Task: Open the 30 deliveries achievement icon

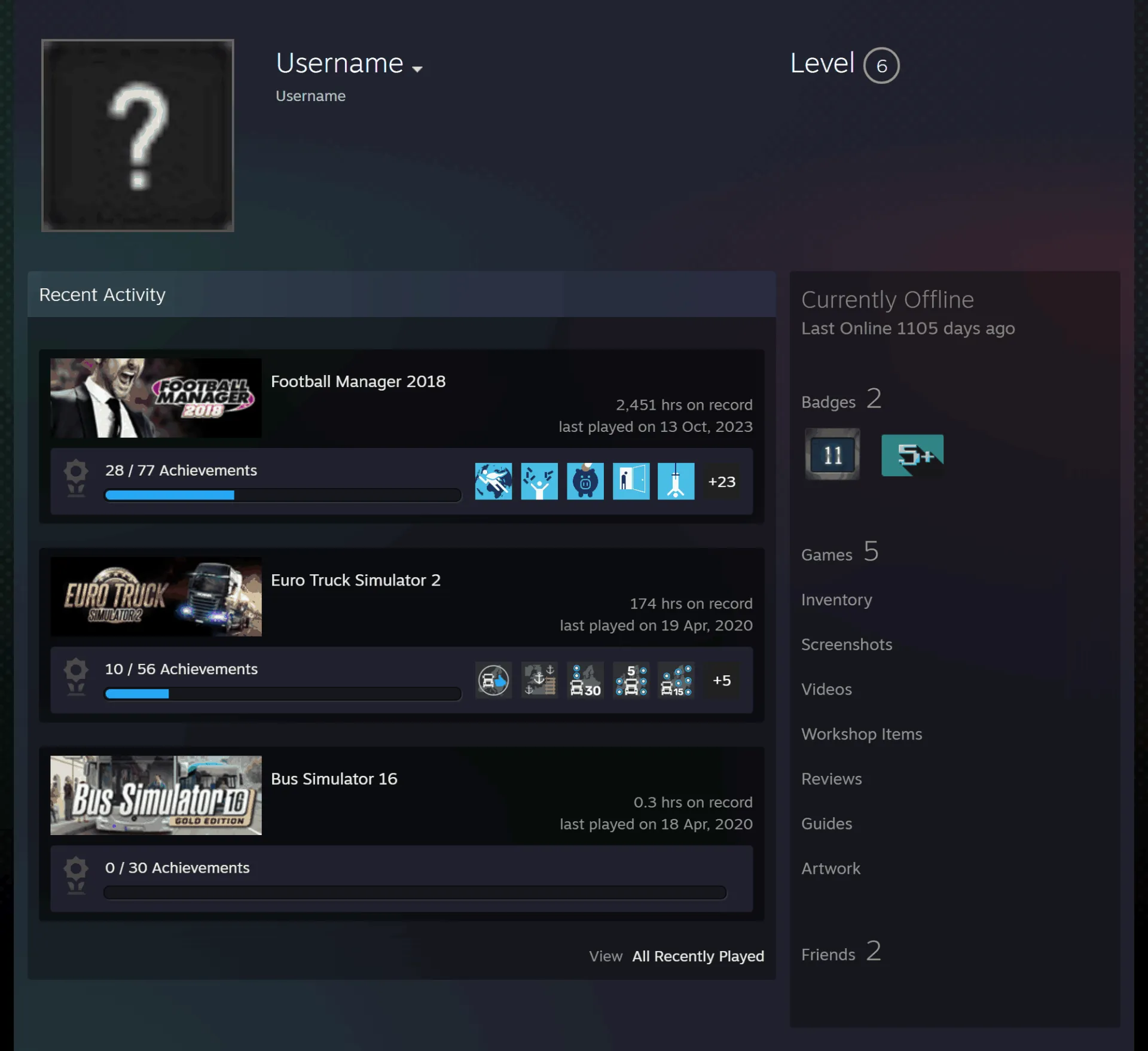Action: coord(585,680)
